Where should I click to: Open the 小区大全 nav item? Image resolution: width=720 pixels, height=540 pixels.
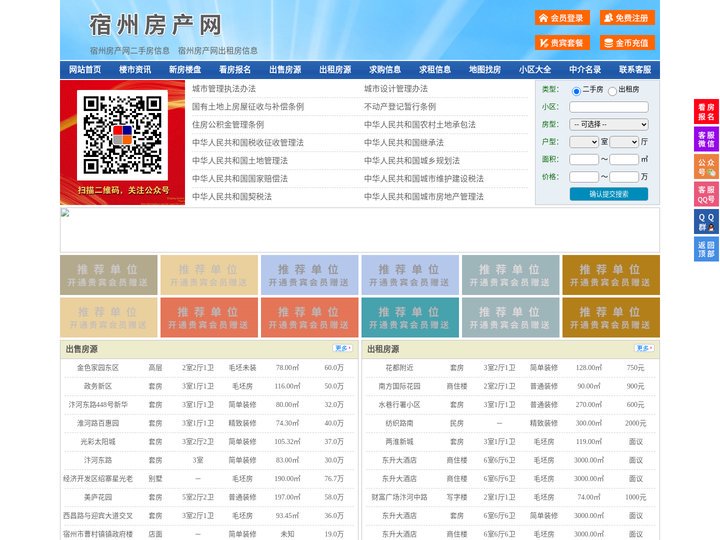535,70
